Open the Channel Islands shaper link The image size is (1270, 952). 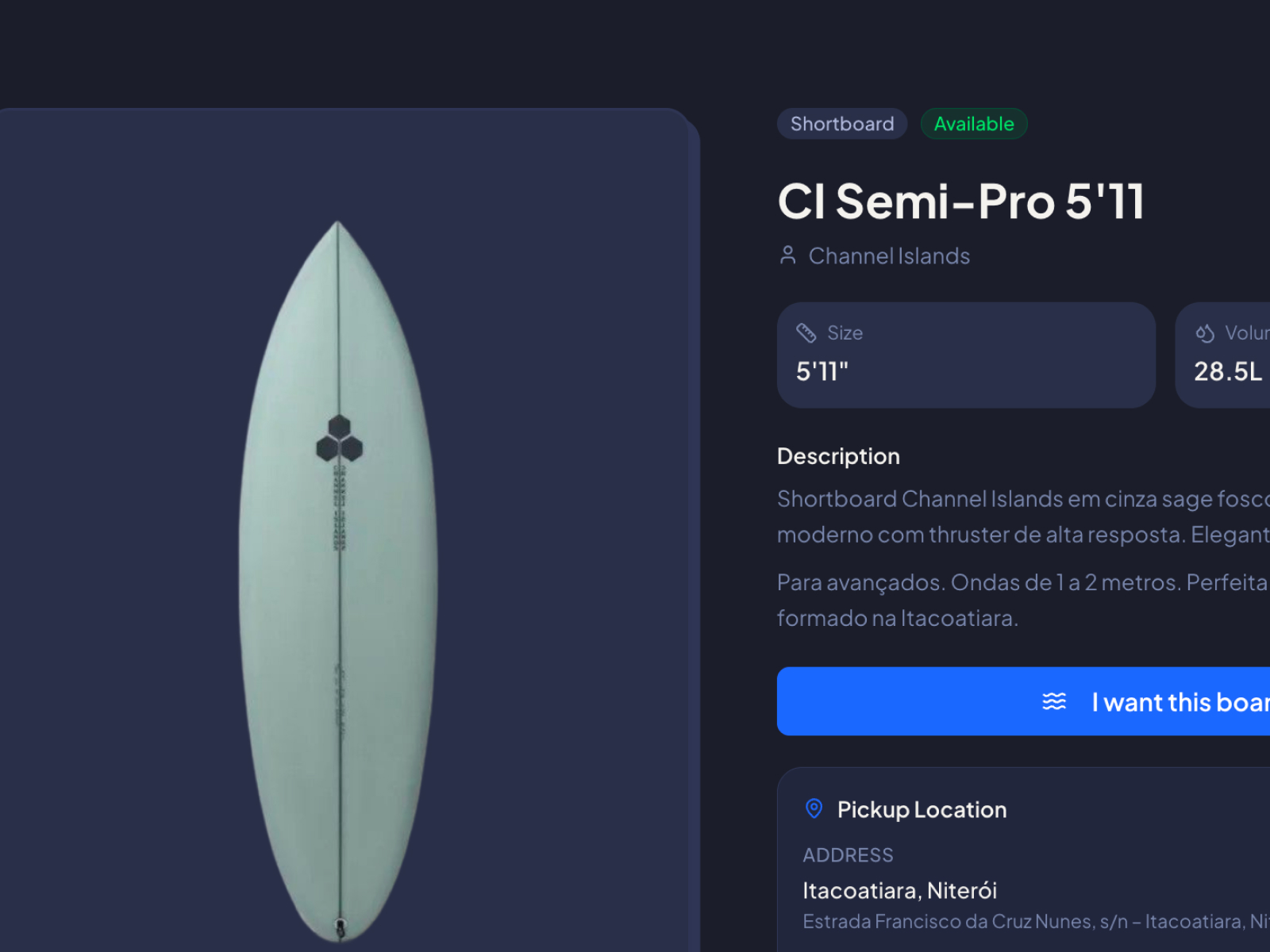click(889, 256)
